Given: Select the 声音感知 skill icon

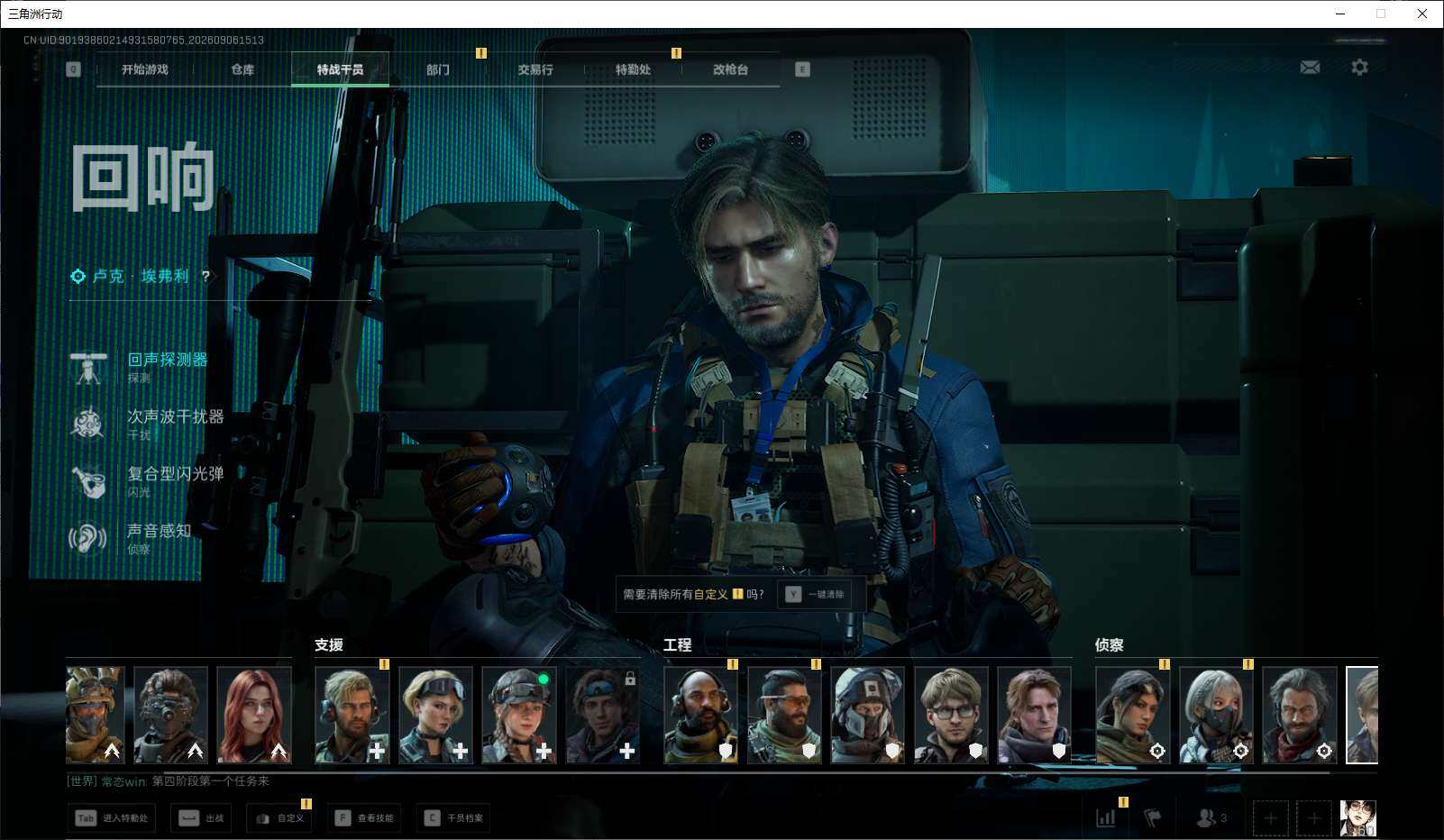Looking at the screenshot, I should click(x=88, y=538).
